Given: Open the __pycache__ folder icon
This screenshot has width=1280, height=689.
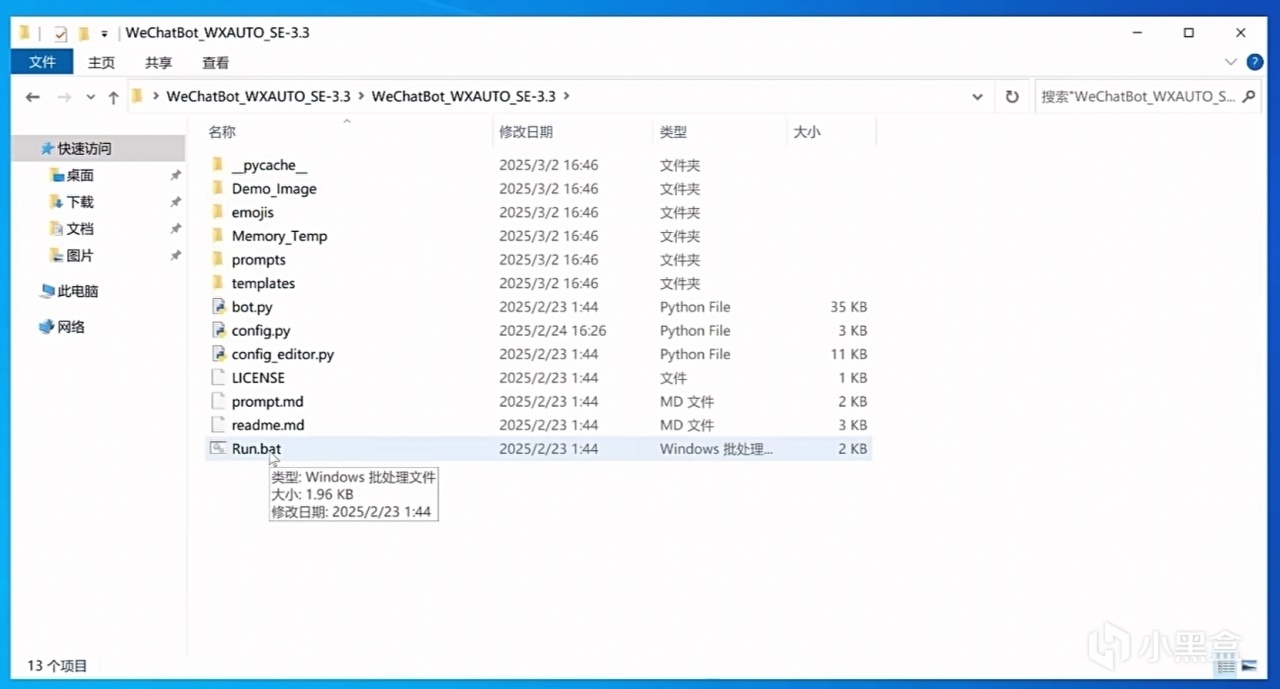Looking at the screenshot, I should point(218,165).
